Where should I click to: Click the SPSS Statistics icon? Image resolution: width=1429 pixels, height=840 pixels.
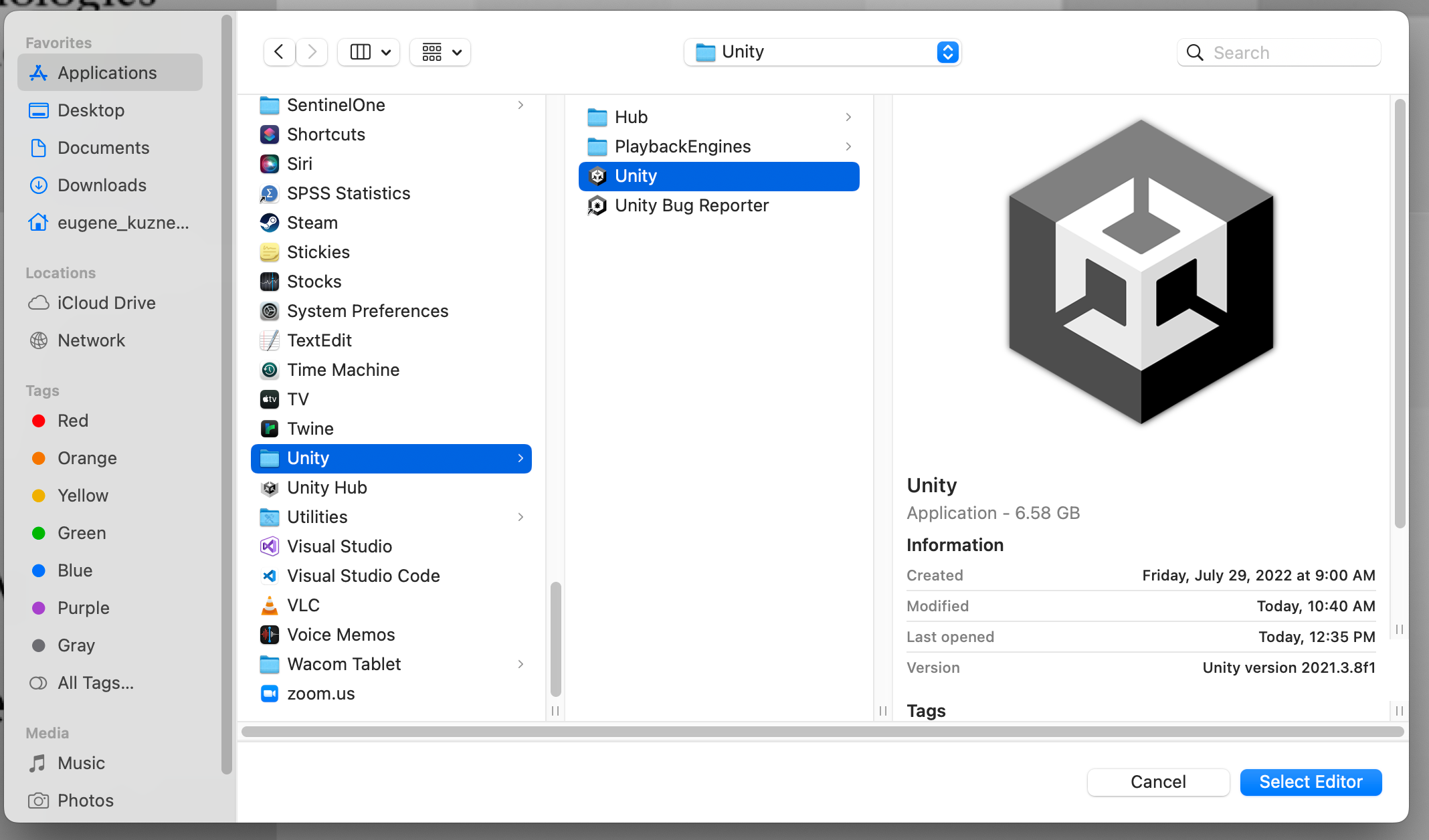270,193
